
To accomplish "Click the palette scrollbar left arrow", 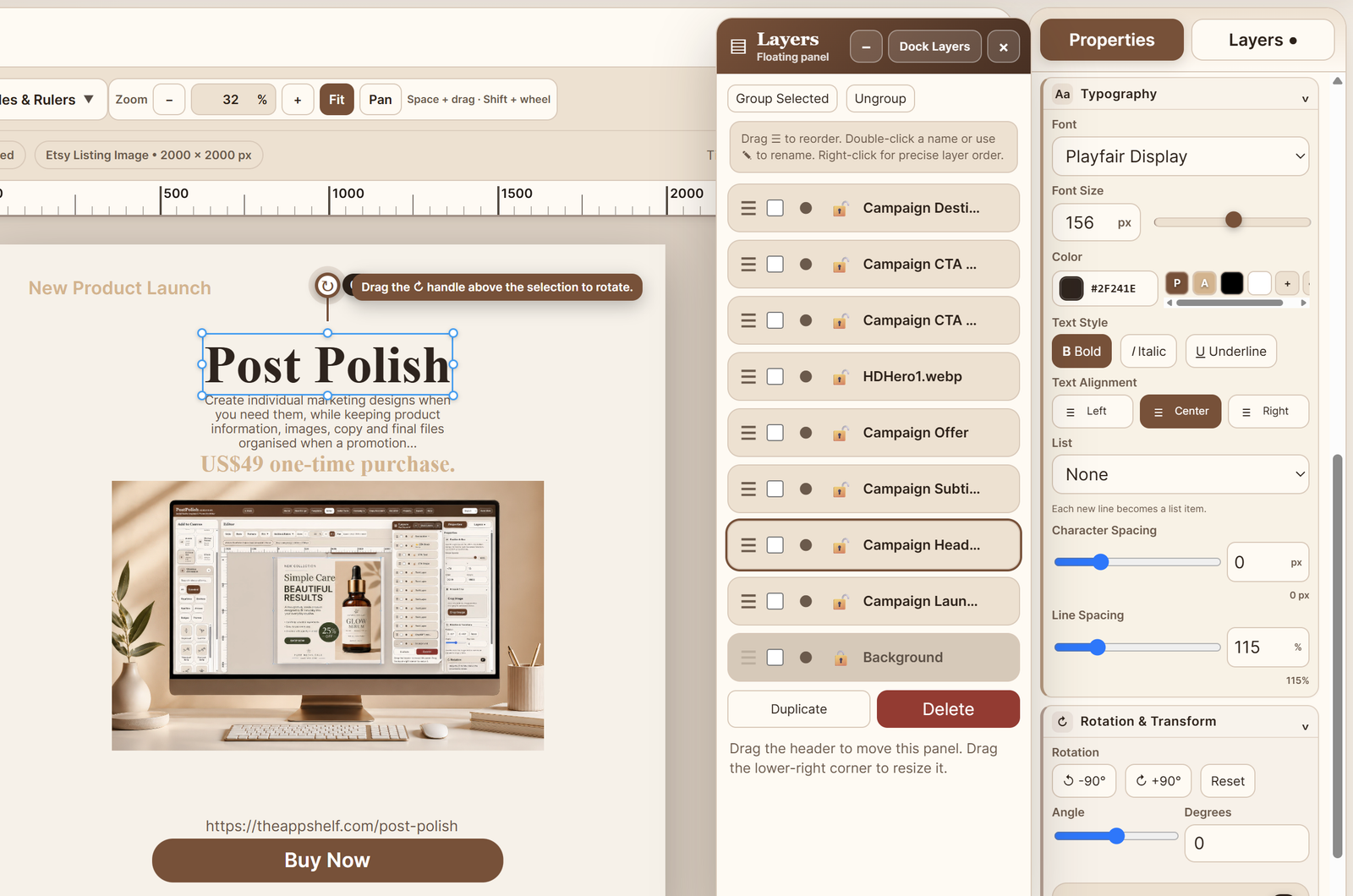I will click(1169, 303).
